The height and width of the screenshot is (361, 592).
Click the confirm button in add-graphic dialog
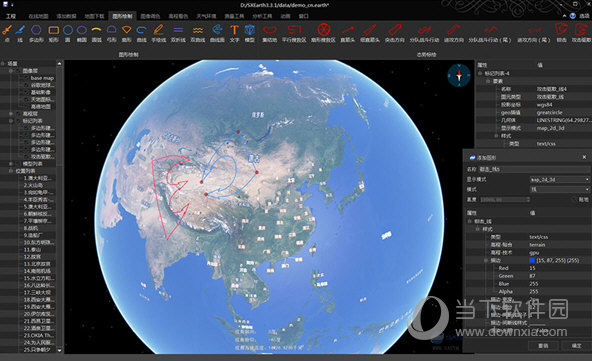[x=576, y=346]
